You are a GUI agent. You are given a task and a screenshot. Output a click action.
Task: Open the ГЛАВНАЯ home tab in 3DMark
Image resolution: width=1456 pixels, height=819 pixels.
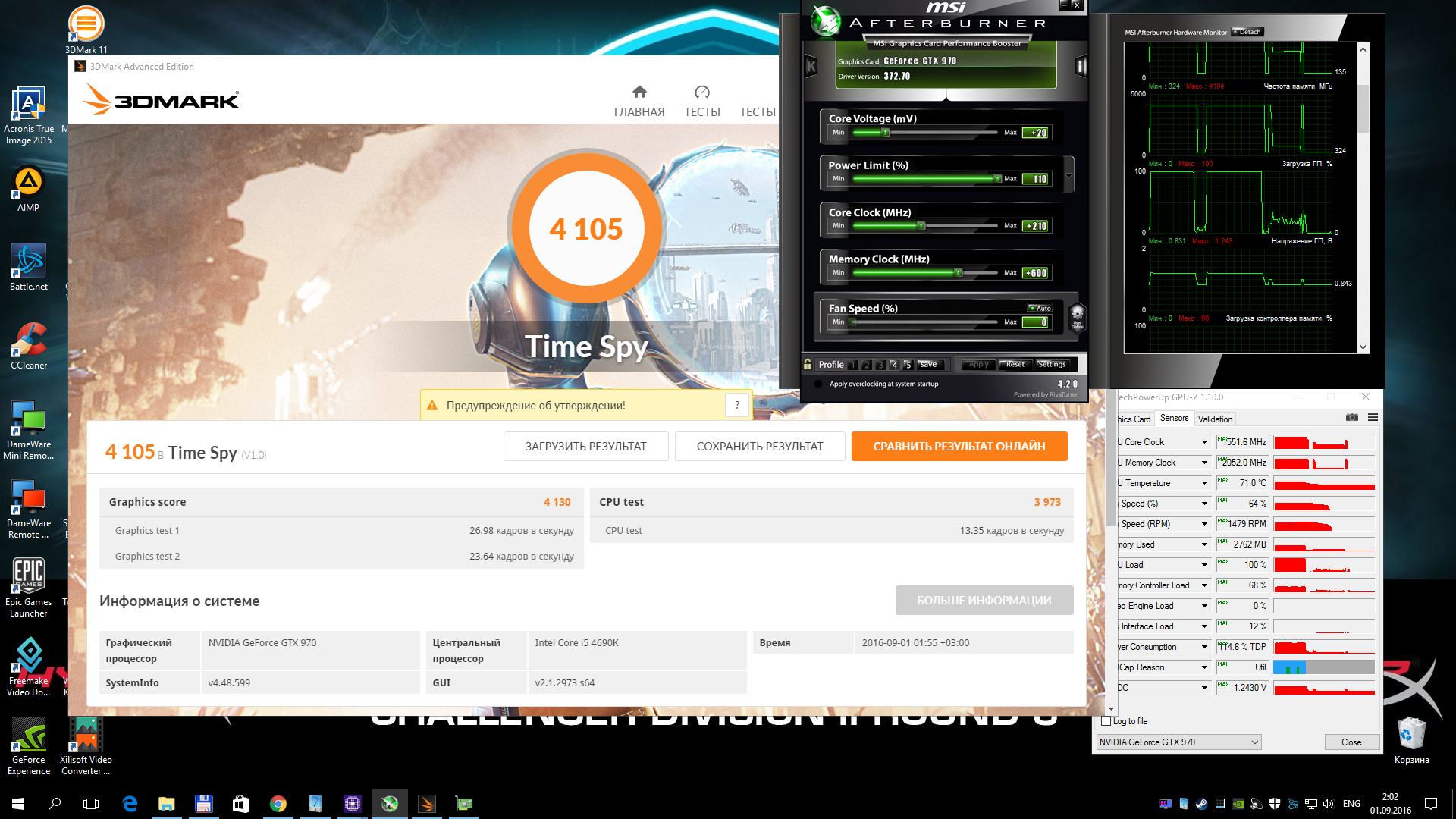(639, 102)
